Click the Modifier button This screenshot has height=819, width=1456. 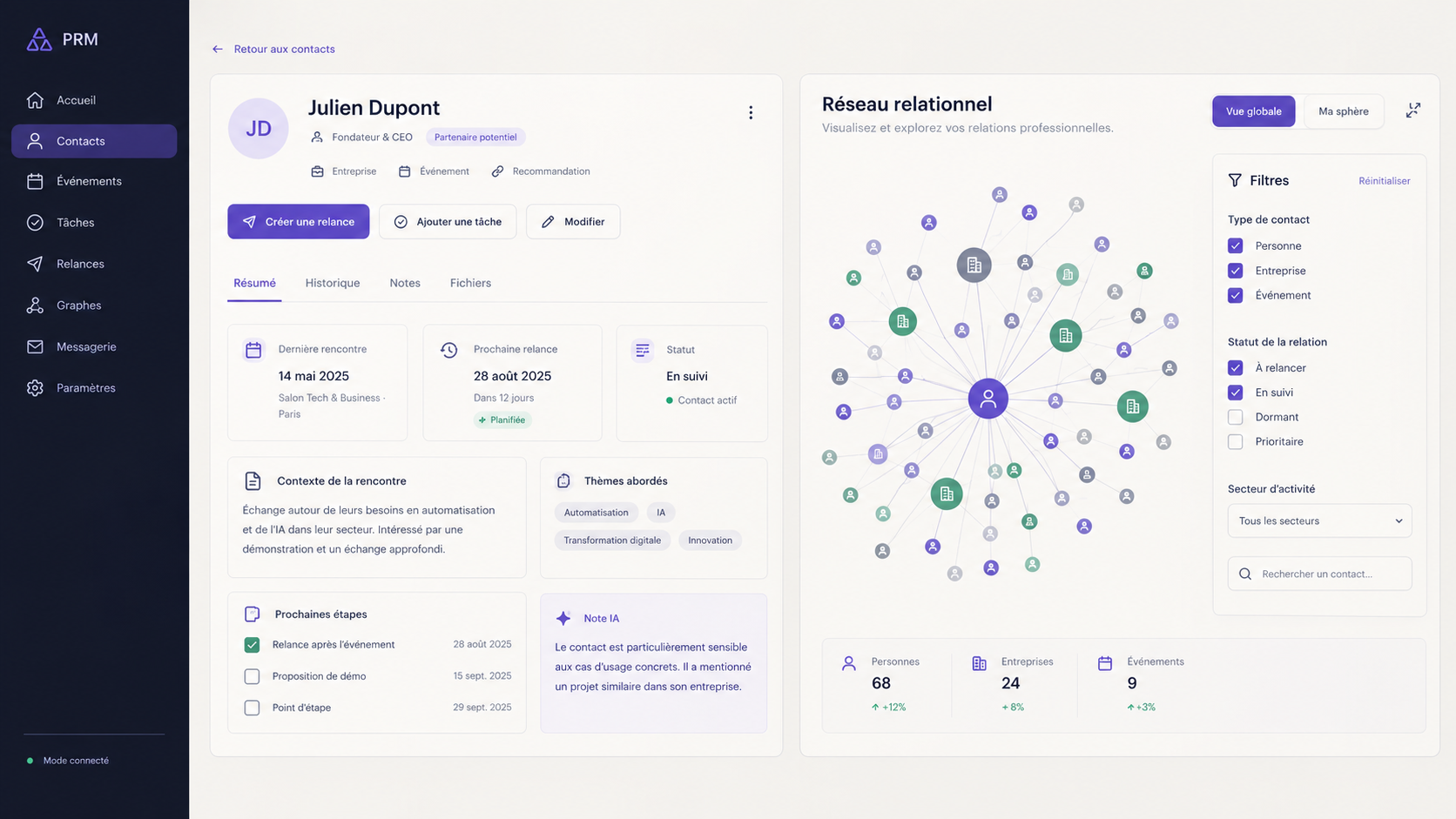(x=573, y=222)
